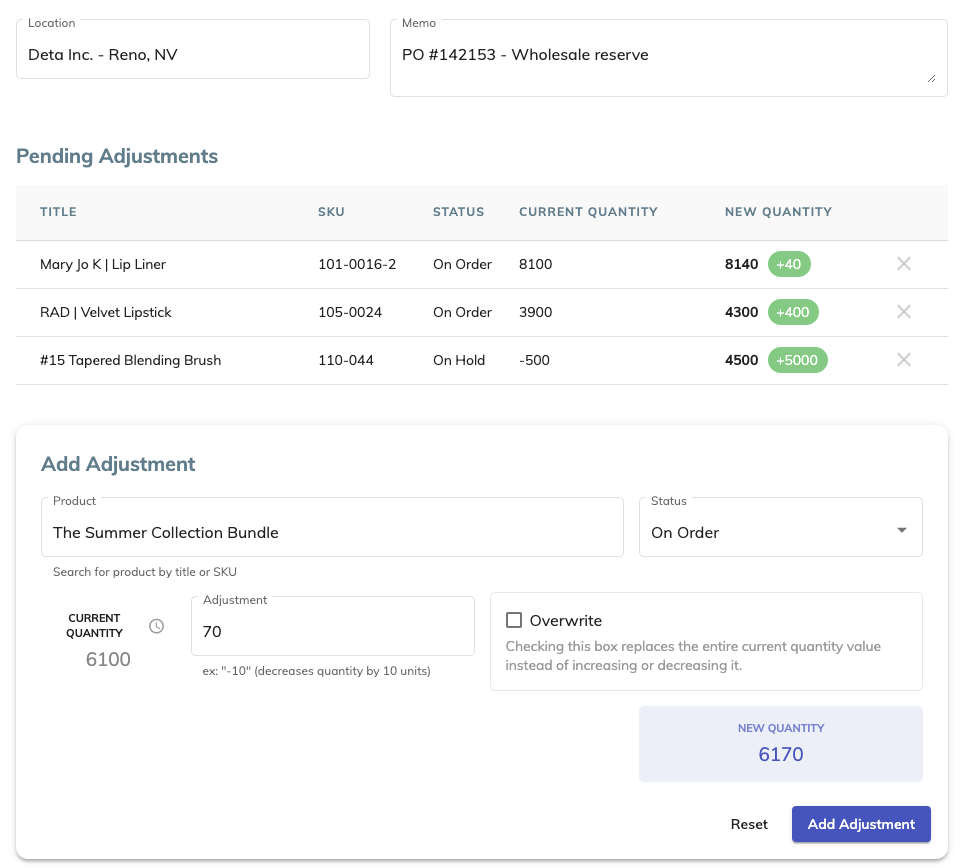Click the Add Adjustment button
Screen dimensions: 970x868
tap(861, 824)
